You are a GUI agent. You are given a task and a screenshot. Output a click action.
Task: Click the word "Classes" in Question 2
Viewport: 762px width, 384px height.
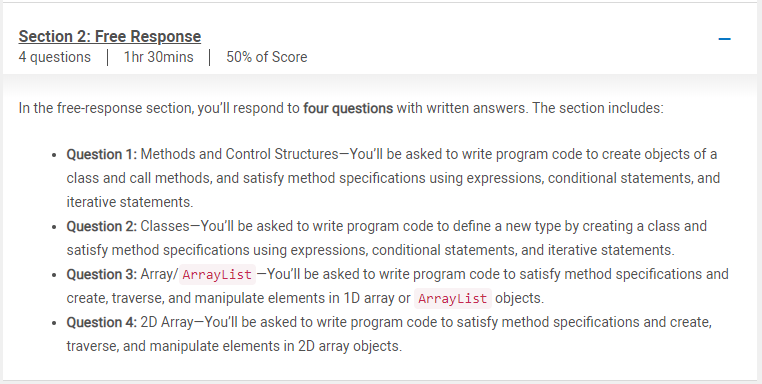pyautogui.click(x=165, y=226)
